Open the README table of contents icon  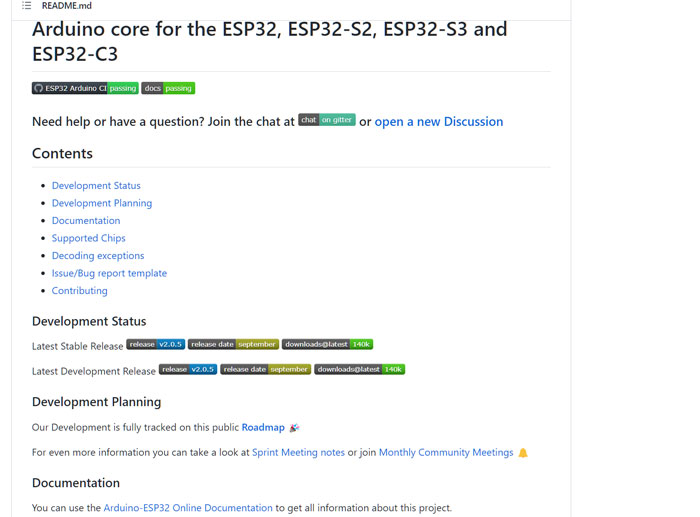click(x=27, y=6)
